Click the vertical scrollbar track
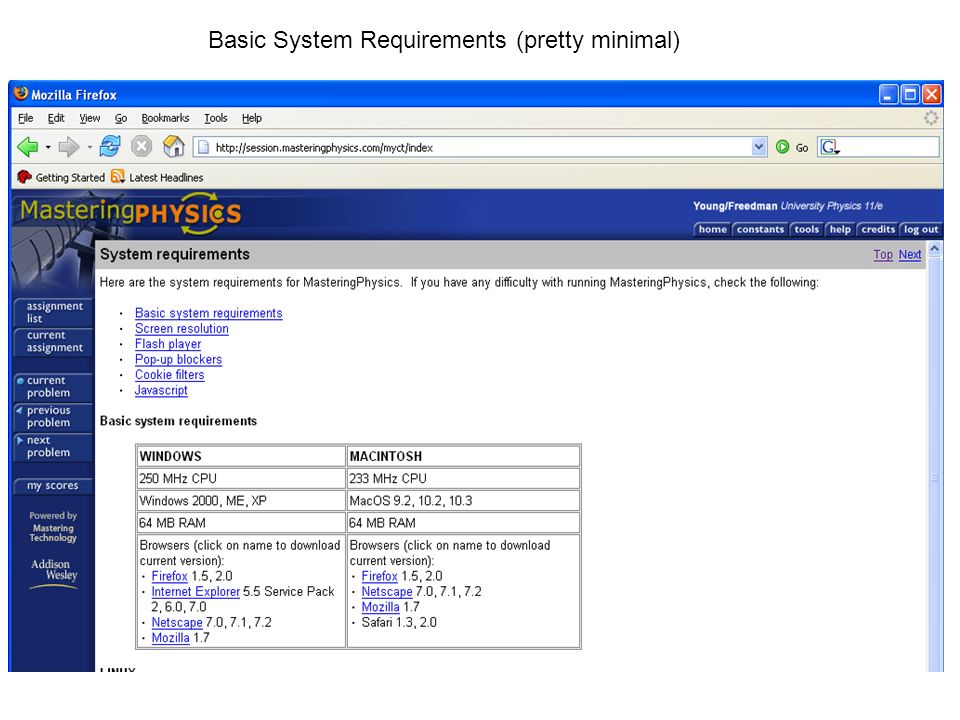The image size is (960, 720). (x=935, y=465)
